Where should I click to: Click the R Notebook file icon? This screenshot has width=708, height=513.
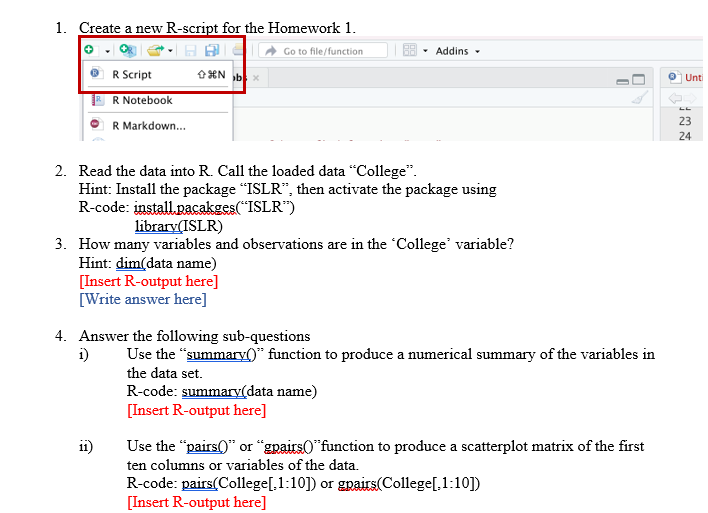click(96, 99)
